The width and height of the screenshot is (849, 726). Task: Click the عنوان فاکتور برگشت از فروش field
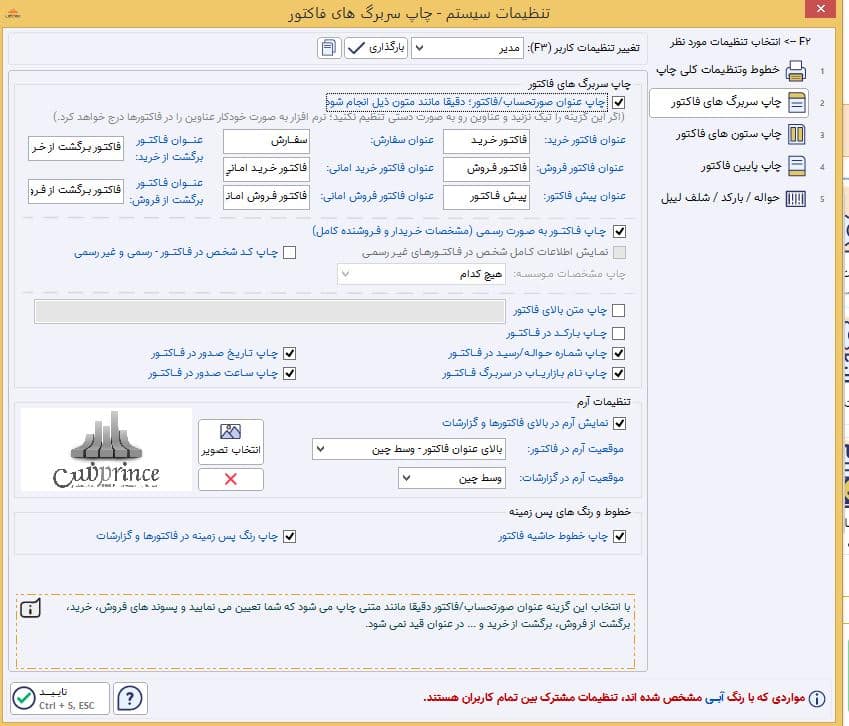coord(76,191)
